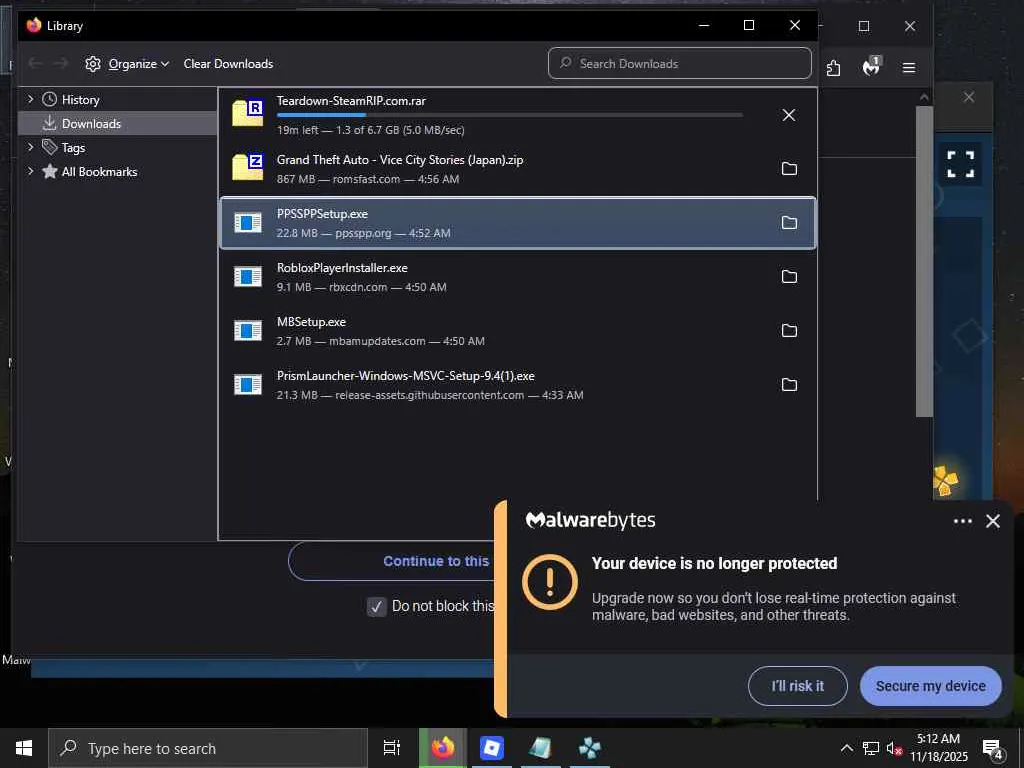
Task: Show hidden system tray icons
Action: (846, 748)
